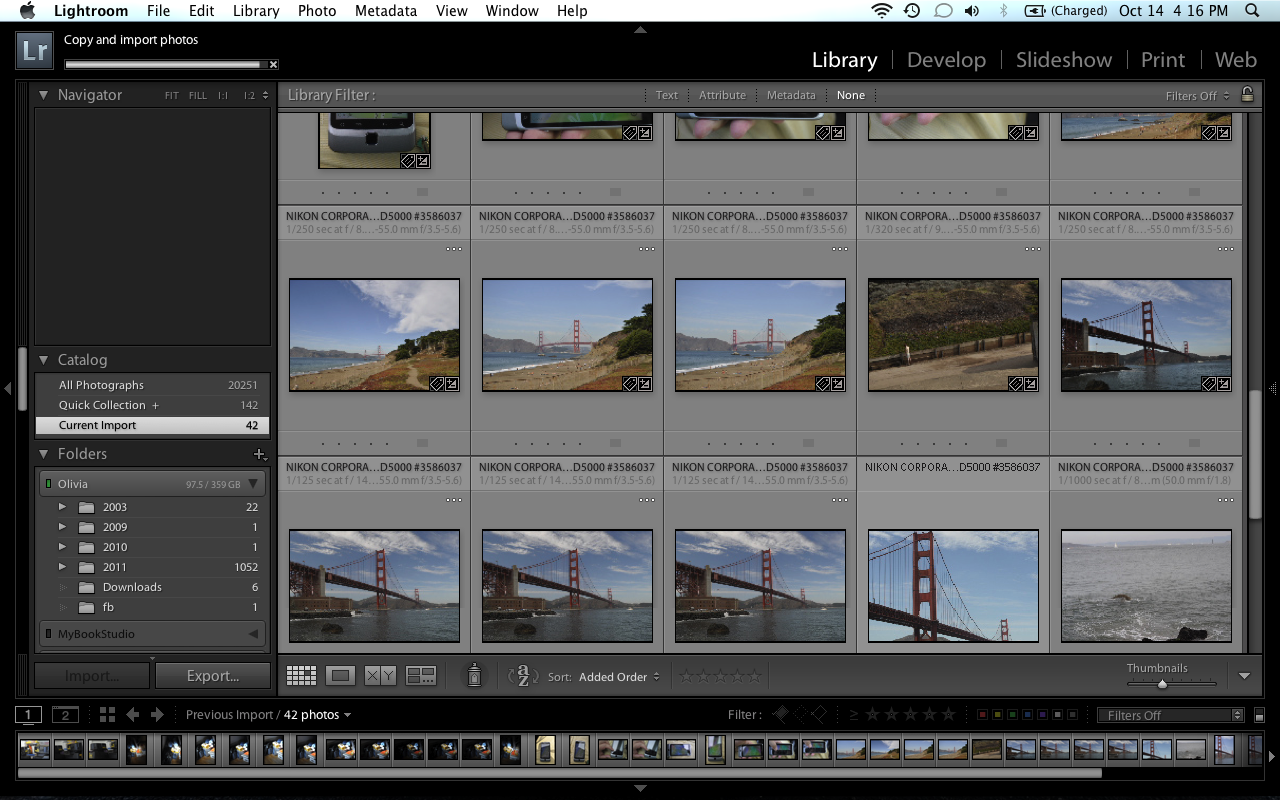The image size is (1280, 800).
Task: Collapse Olivia volume disclosure triangle
Action: pos(254,484)
